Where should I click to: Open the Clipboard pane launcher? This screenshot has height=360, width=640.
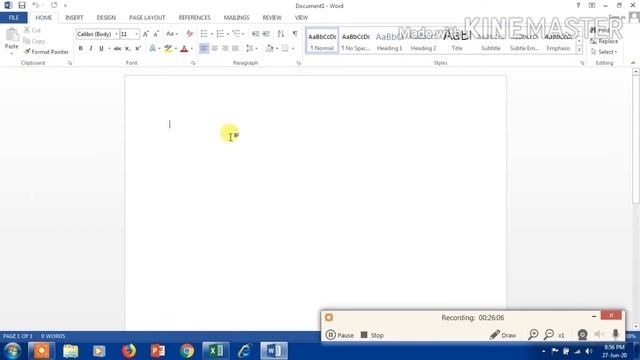(x=70, y=63)
